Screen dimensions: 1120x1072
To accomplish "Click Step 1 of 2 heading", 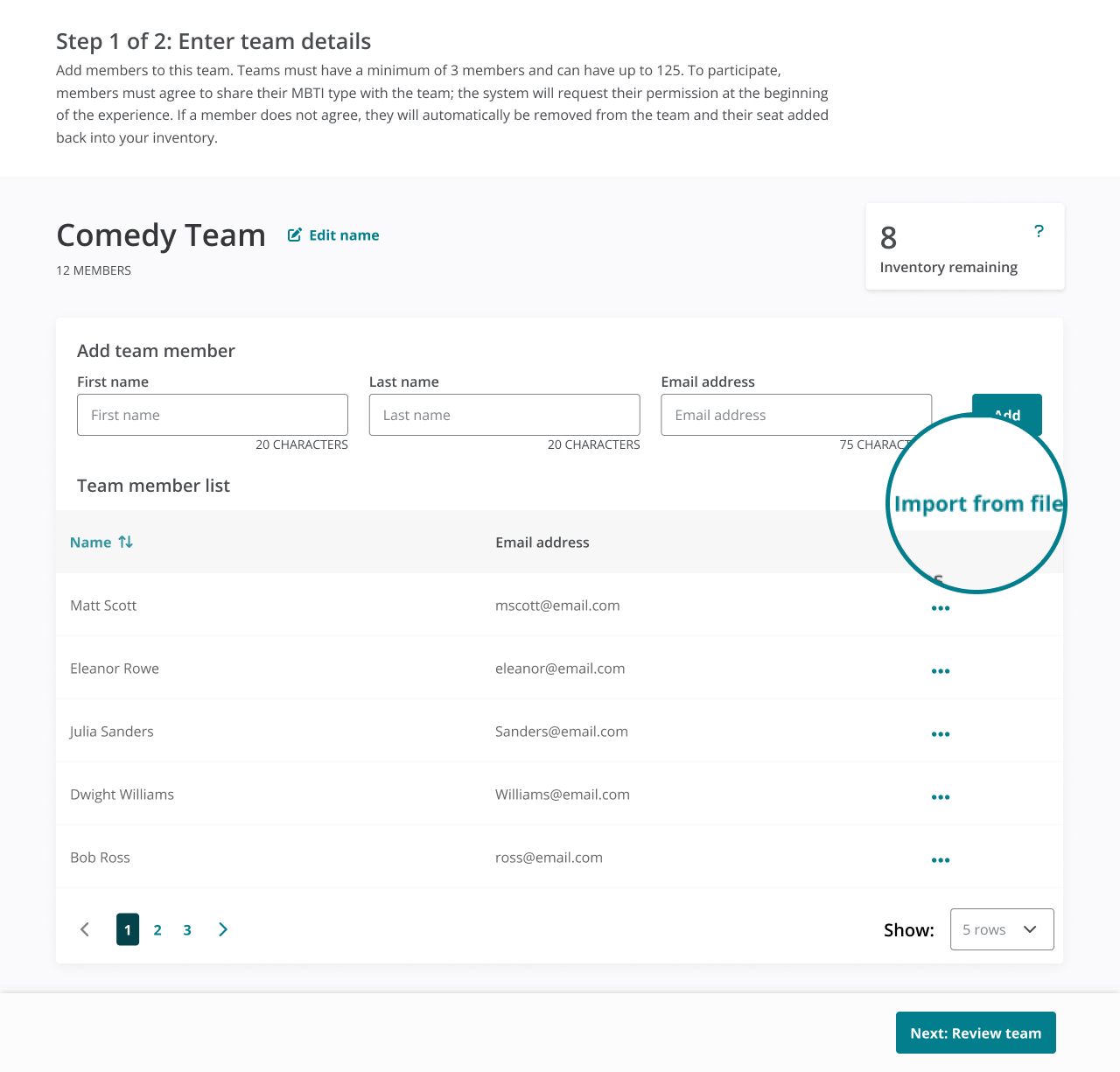I will pos(213,41).
